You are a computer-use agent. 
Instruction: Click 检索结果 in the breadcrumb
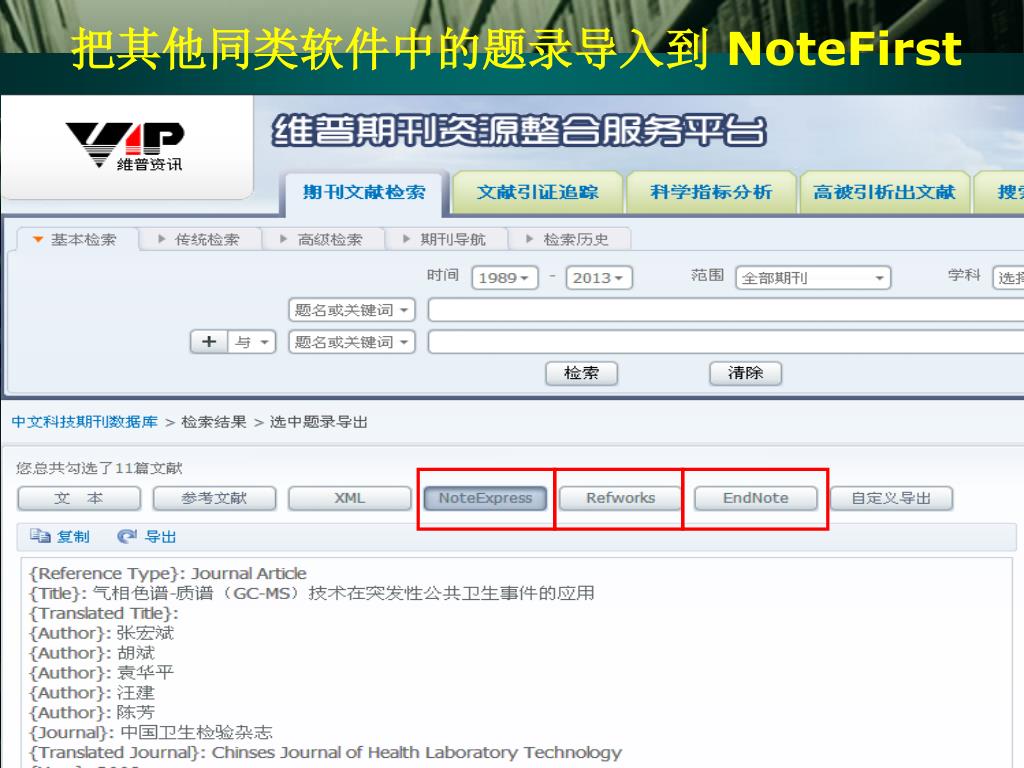coord(214,422)
